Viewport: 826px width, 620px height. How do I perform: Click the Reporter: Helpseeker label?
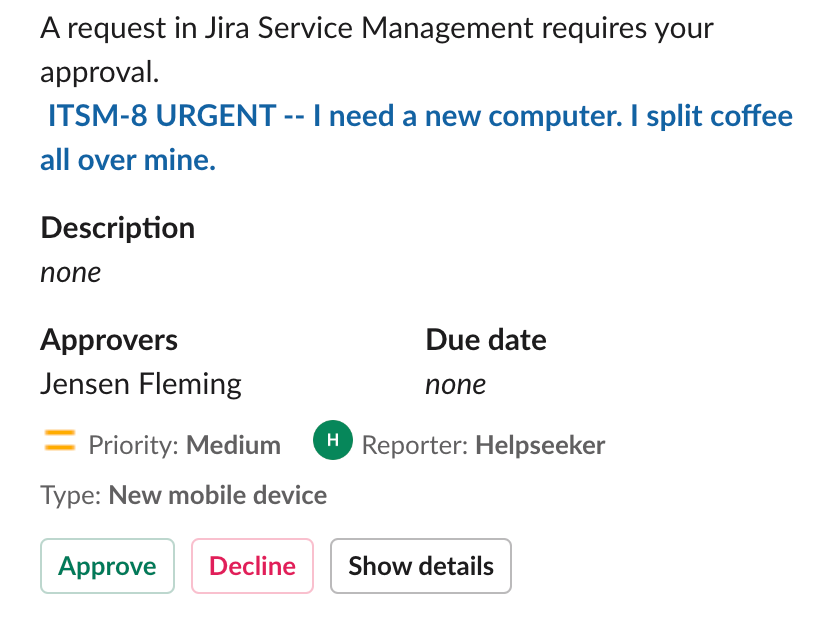(x=483, y=445)
